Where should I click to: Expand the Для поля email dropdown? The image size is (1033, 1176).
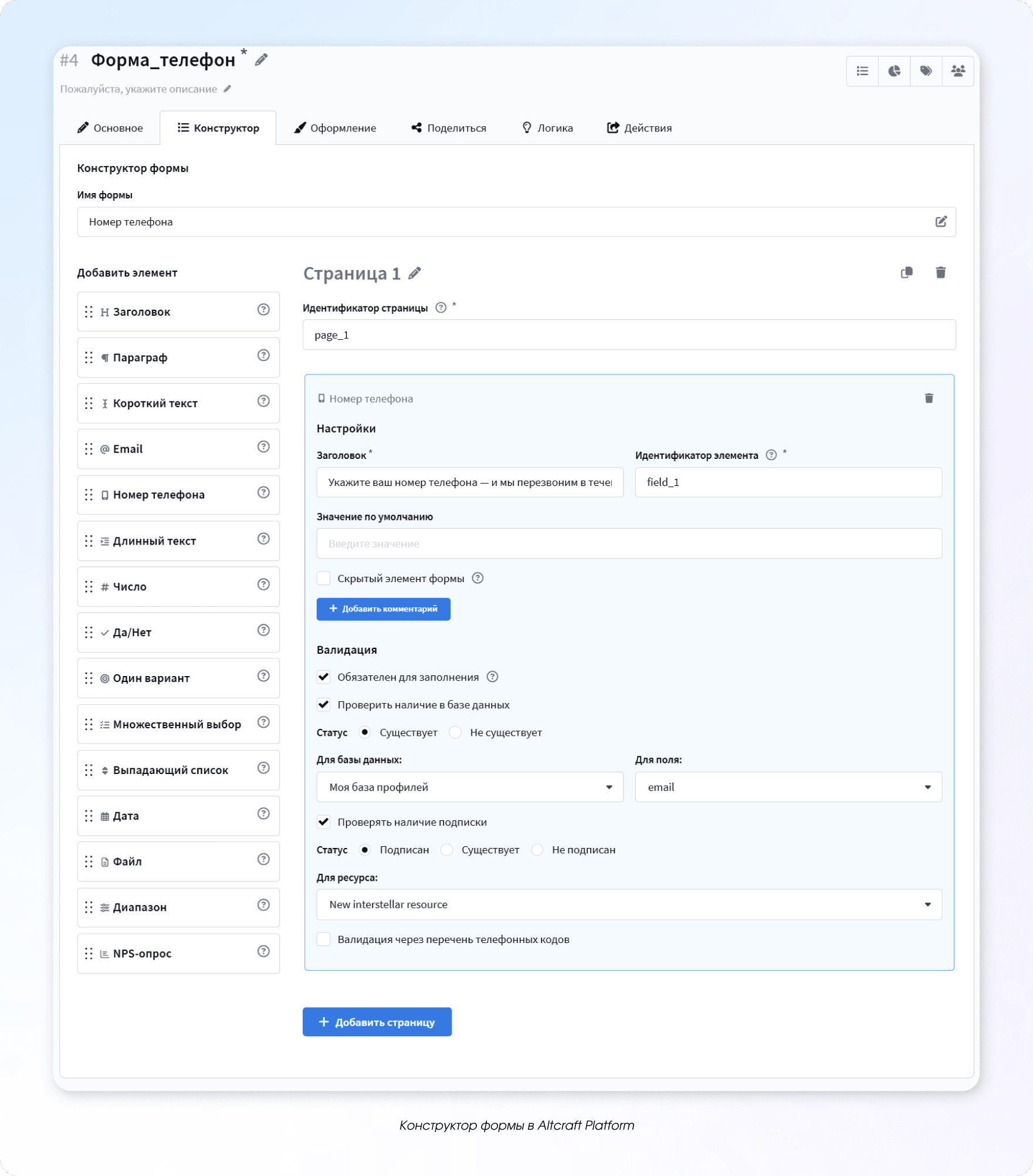point(788,787)
